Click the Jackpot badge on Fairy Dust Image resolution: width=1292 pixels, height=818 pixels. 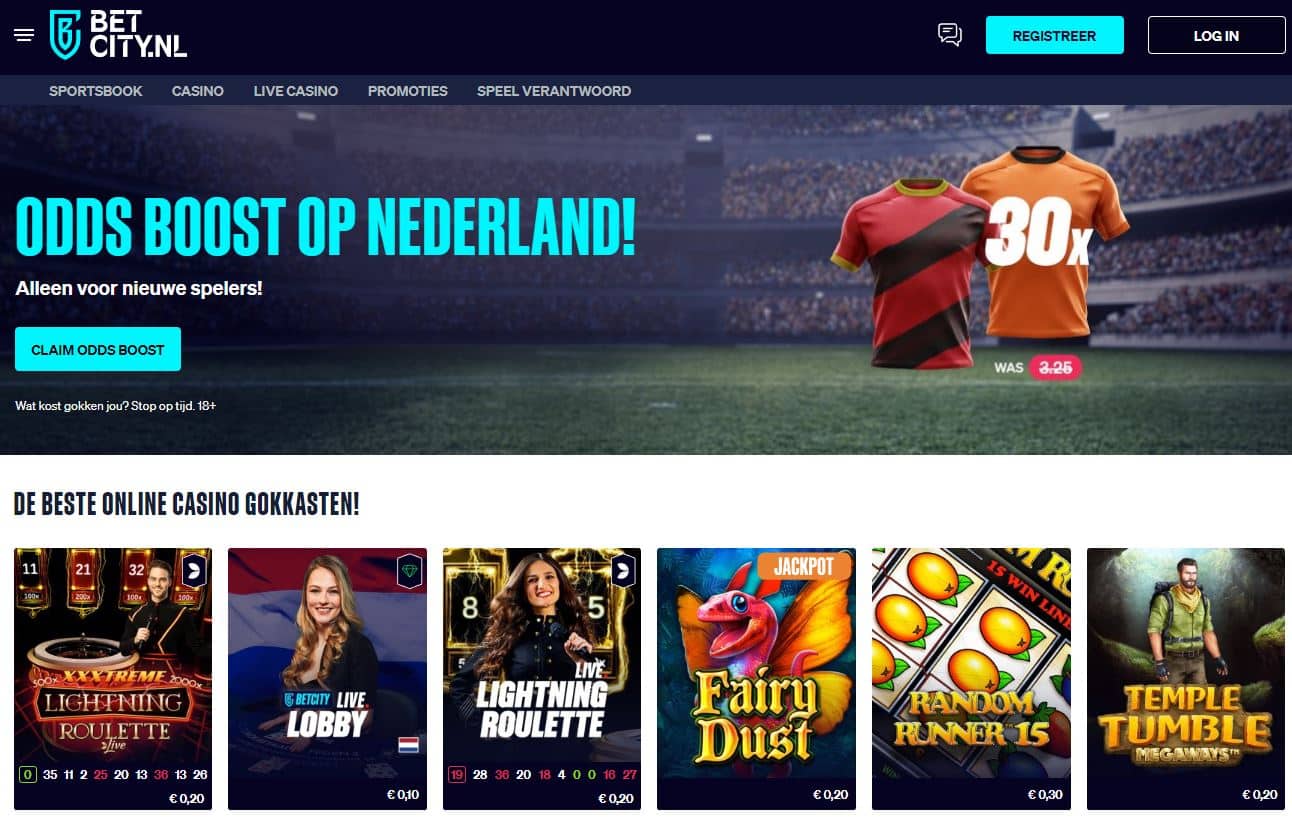[804, 566]
